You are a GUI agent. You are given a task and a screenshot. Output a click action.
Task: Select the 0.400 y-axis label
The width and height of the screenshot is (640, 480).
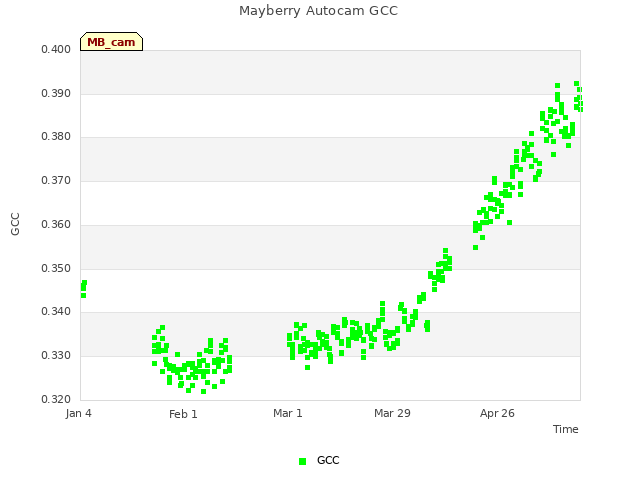(x=56, y=49)
